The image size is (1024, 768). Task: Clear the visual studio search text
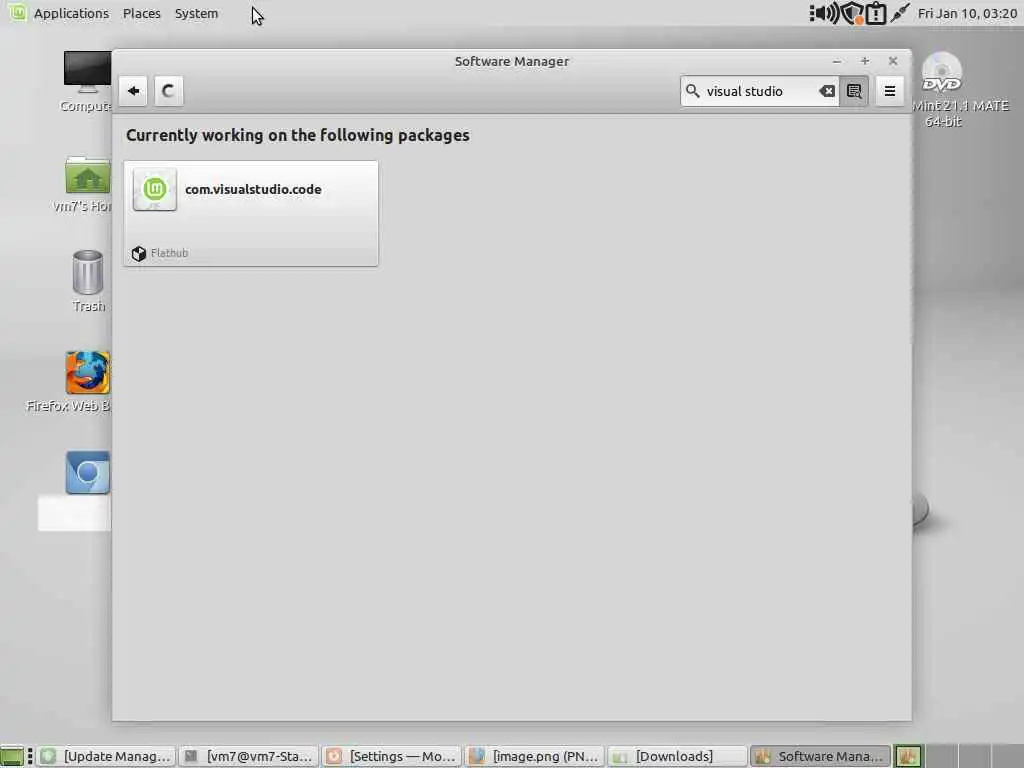pos(827,91)
